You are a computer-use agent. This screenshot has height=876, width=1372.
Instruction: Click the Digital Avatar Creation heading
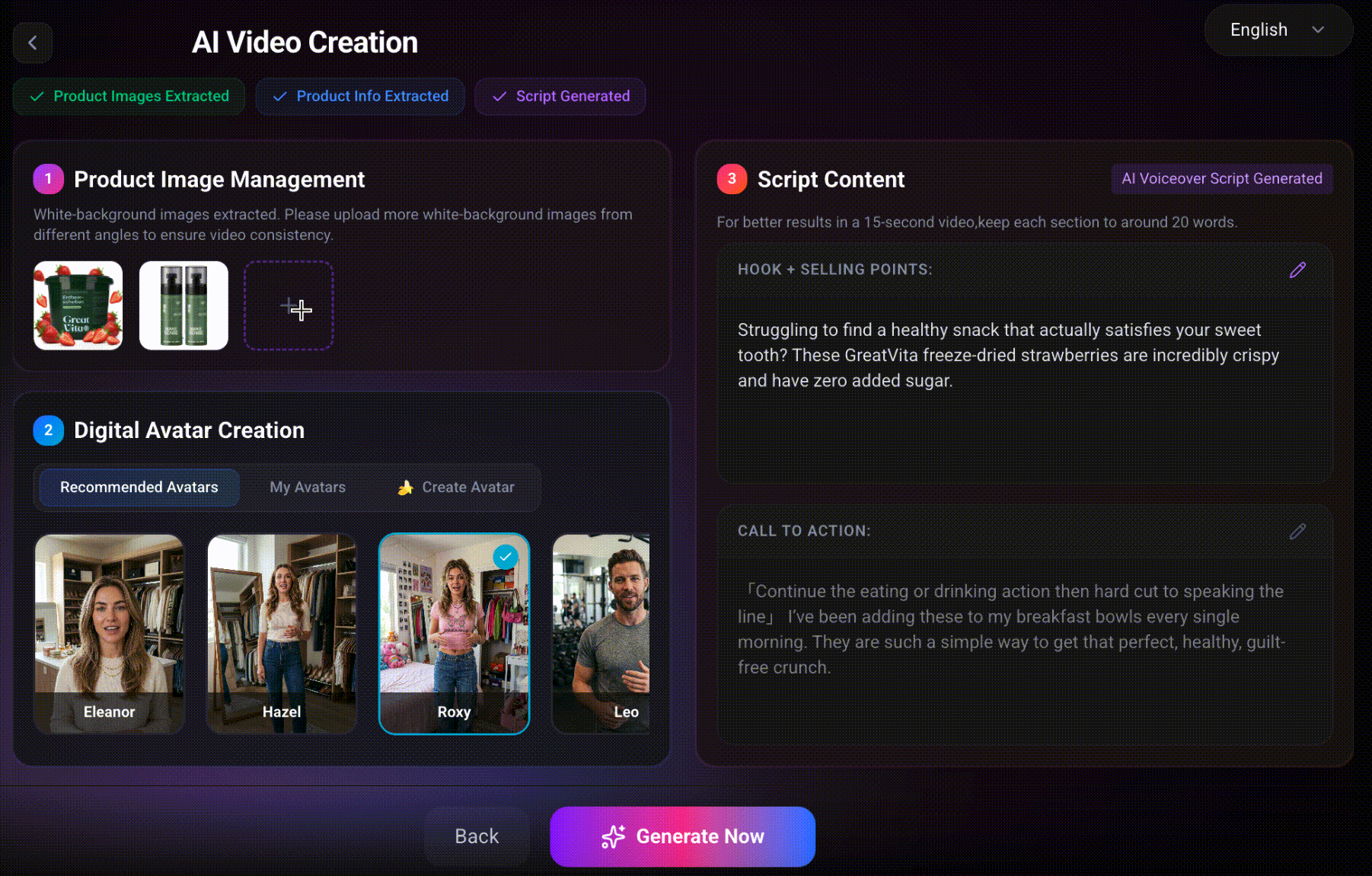point(189,430)
